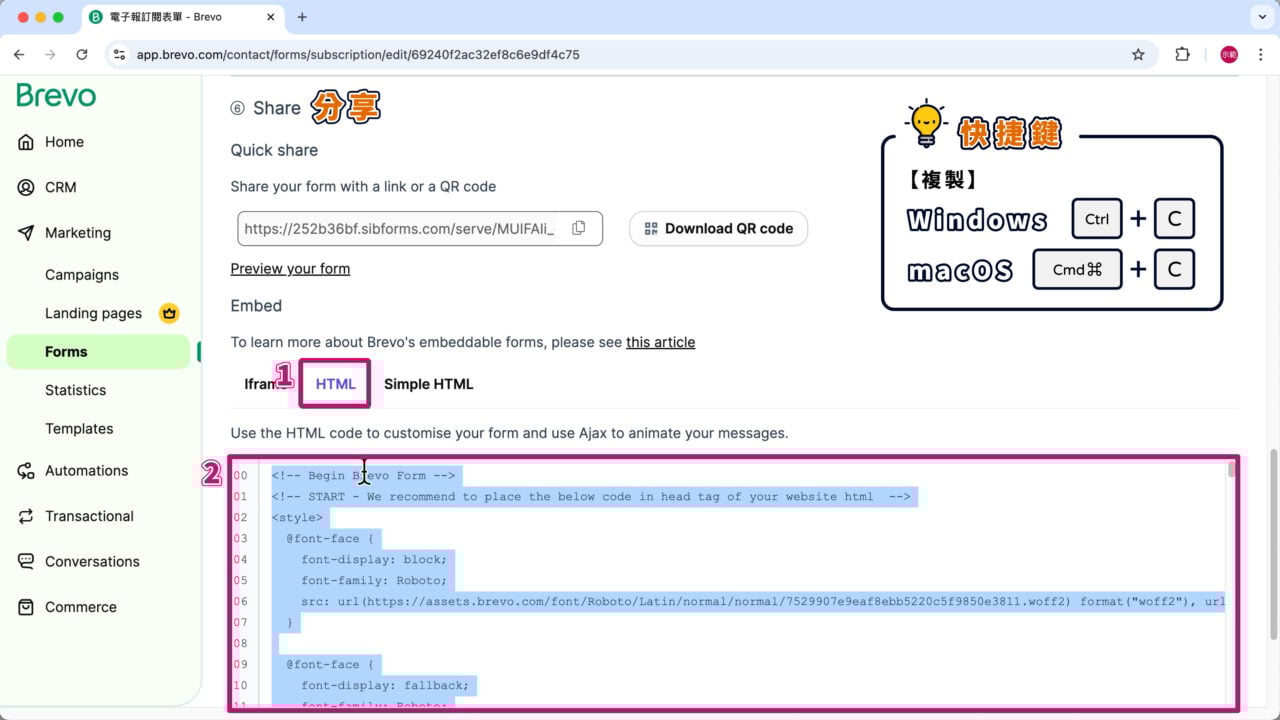1280x720 pixels.
Task: Click the Automations sidebar icon
Action: [25, 470]
